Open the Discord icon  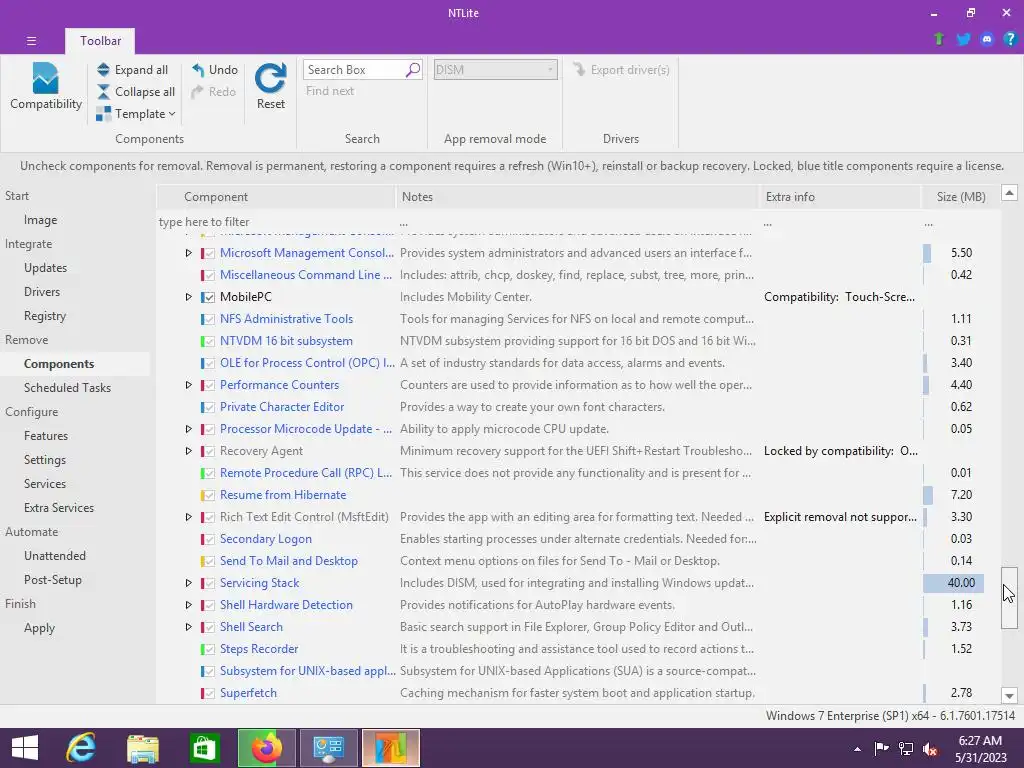coord(987,39)
